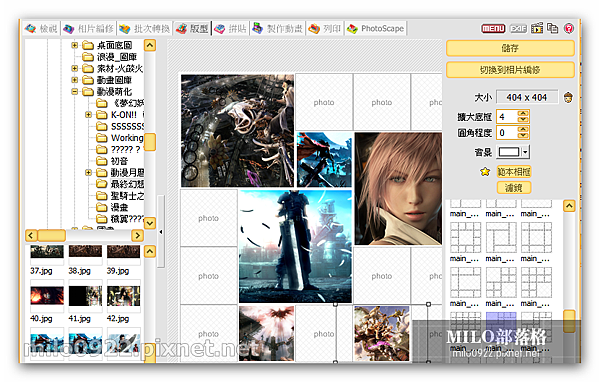600x382 pixels.
Task: Select the 41.jpg thumbnail
Action: point(85,296)
